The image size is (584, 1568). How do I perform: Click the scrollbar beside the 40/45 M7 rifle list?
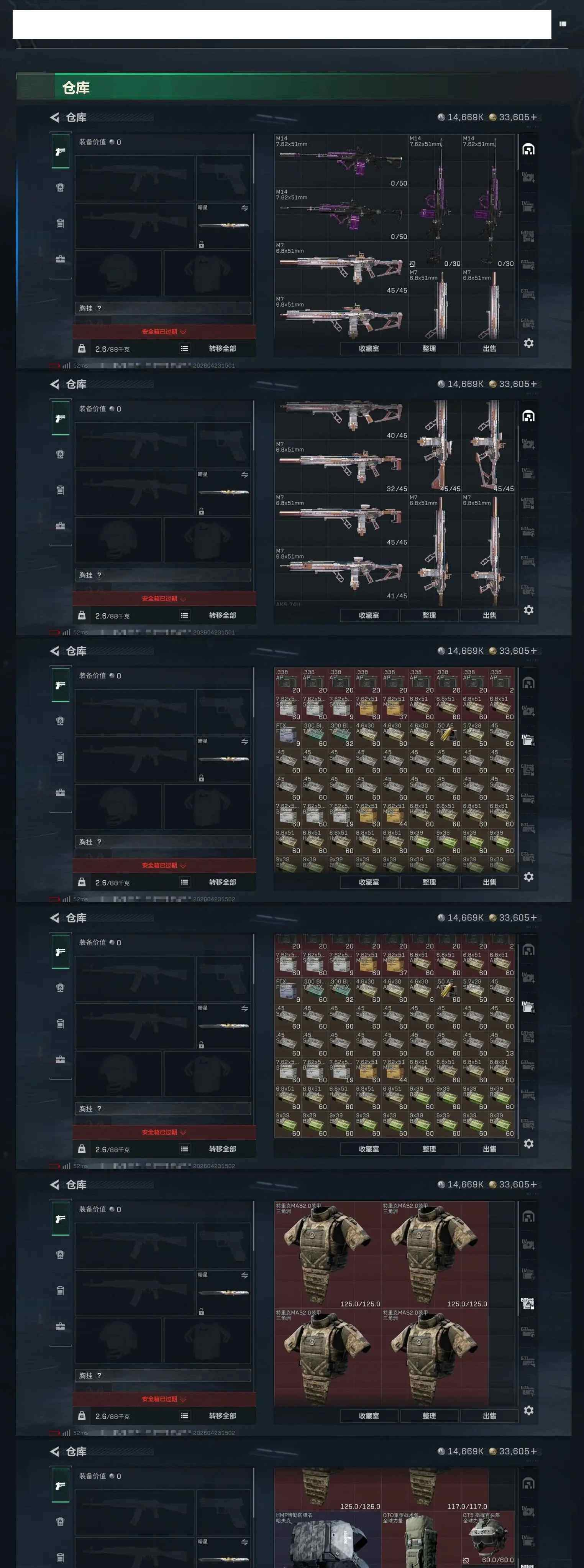[519, 444]
